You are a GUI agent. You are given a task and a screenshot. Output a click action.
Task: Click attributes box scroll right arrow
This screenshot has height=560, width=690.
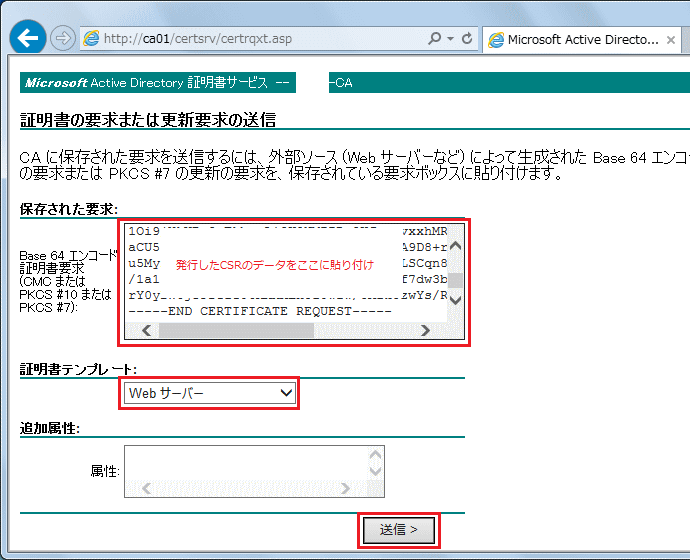(345, 488)
